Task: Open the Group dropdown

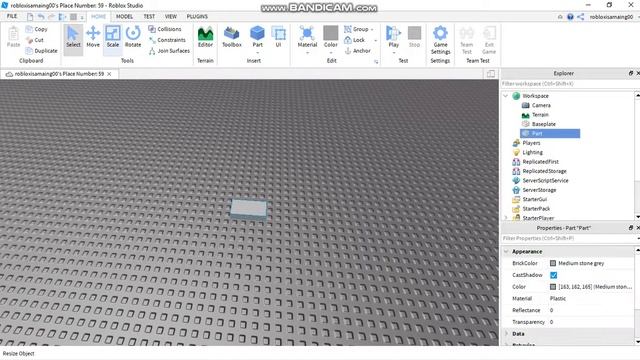Action: (x=359, y=29)
